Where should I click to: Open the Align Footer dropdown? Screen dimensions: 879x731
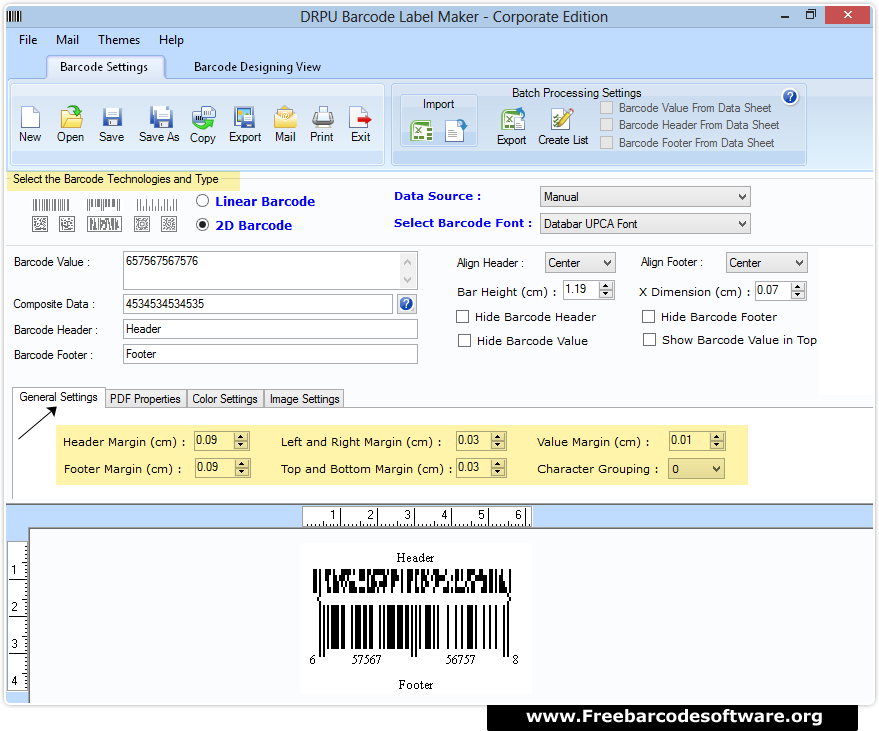click(x=766, y=262)
